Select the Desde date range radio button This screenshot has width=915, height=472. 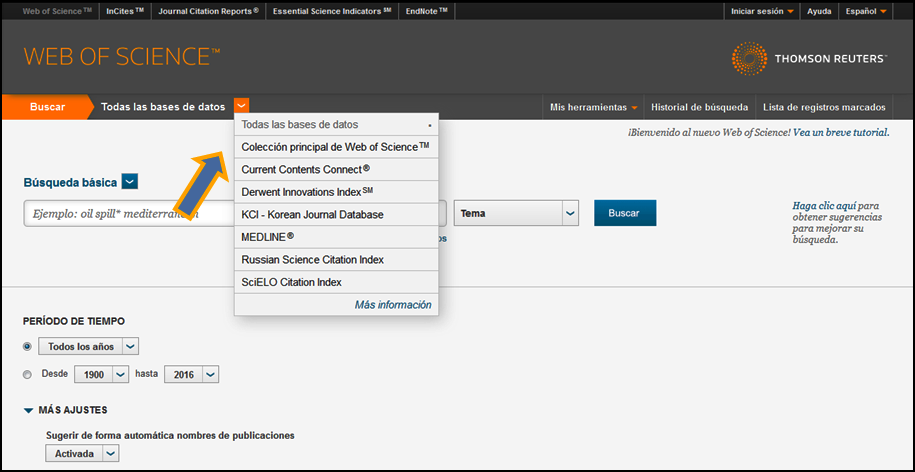coord(27,375)
